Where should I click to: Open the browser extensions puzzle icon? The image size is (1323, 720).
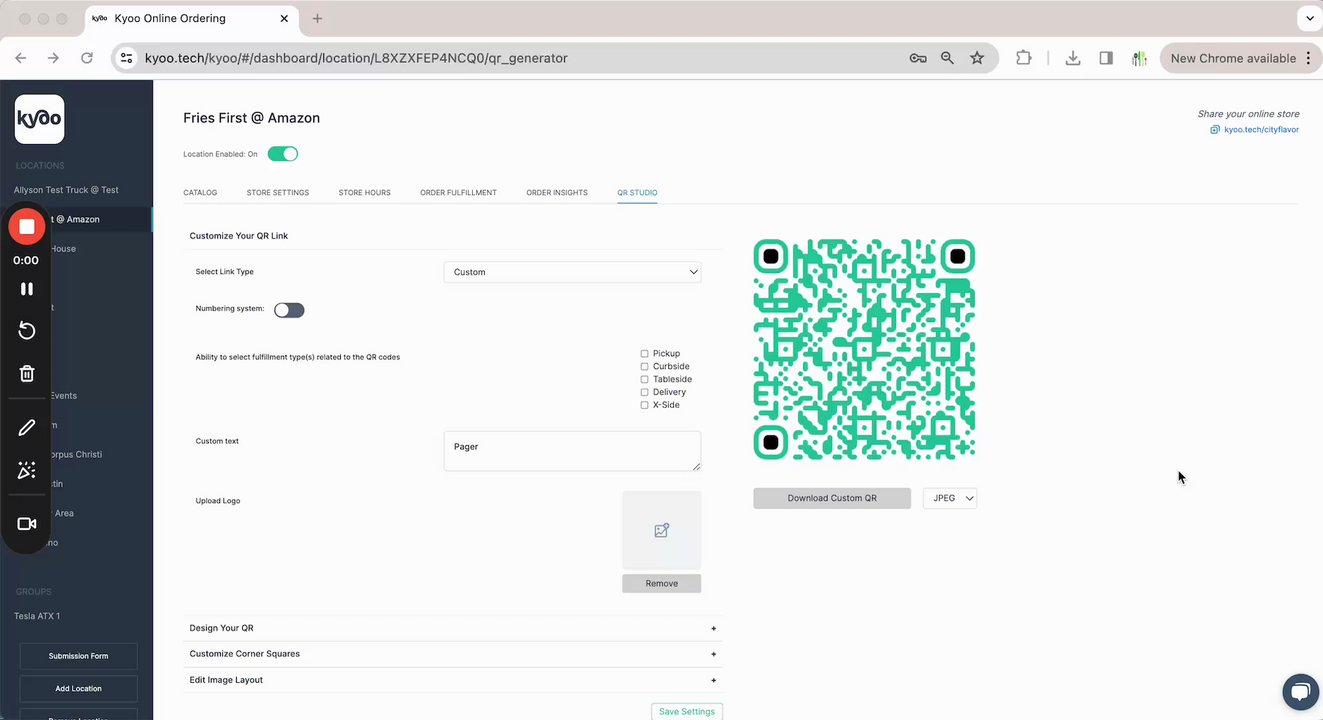(1023, 58)
